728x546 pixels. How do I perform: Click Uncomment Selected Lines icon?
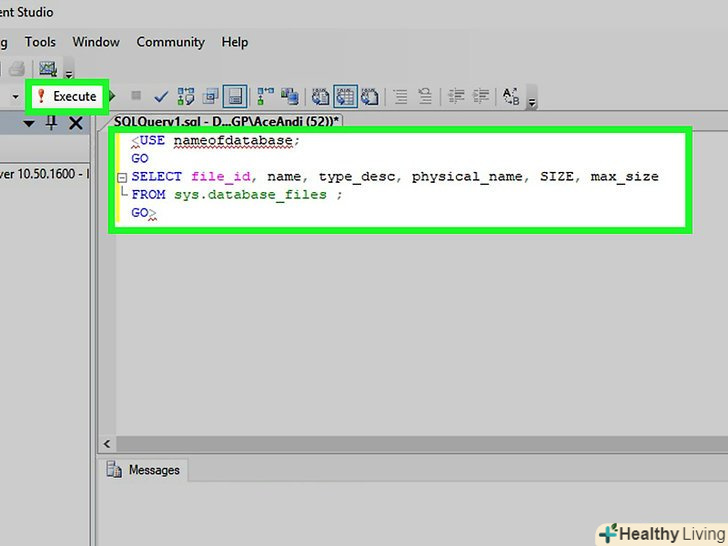pyautogui.click(x=425, y=96)
